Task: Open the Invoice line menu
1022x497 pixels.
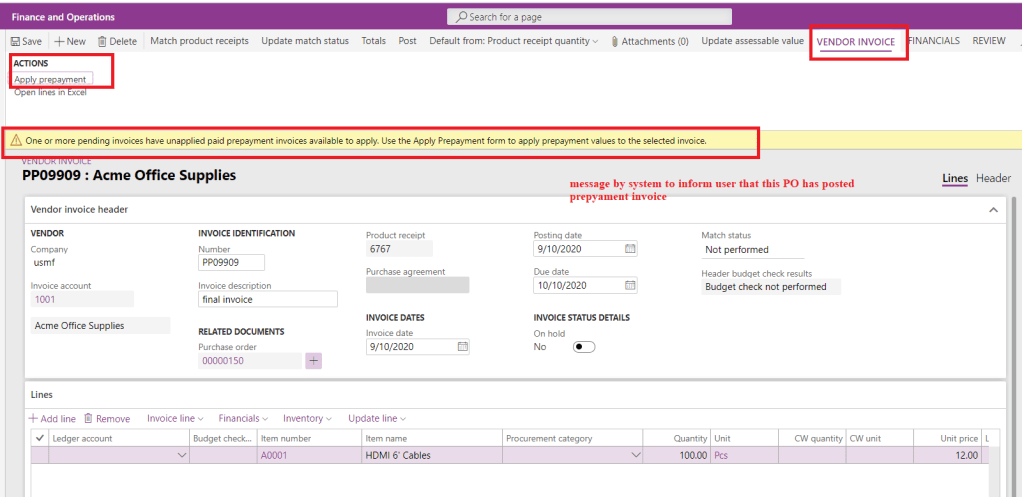Action: (x=175, y=419)
